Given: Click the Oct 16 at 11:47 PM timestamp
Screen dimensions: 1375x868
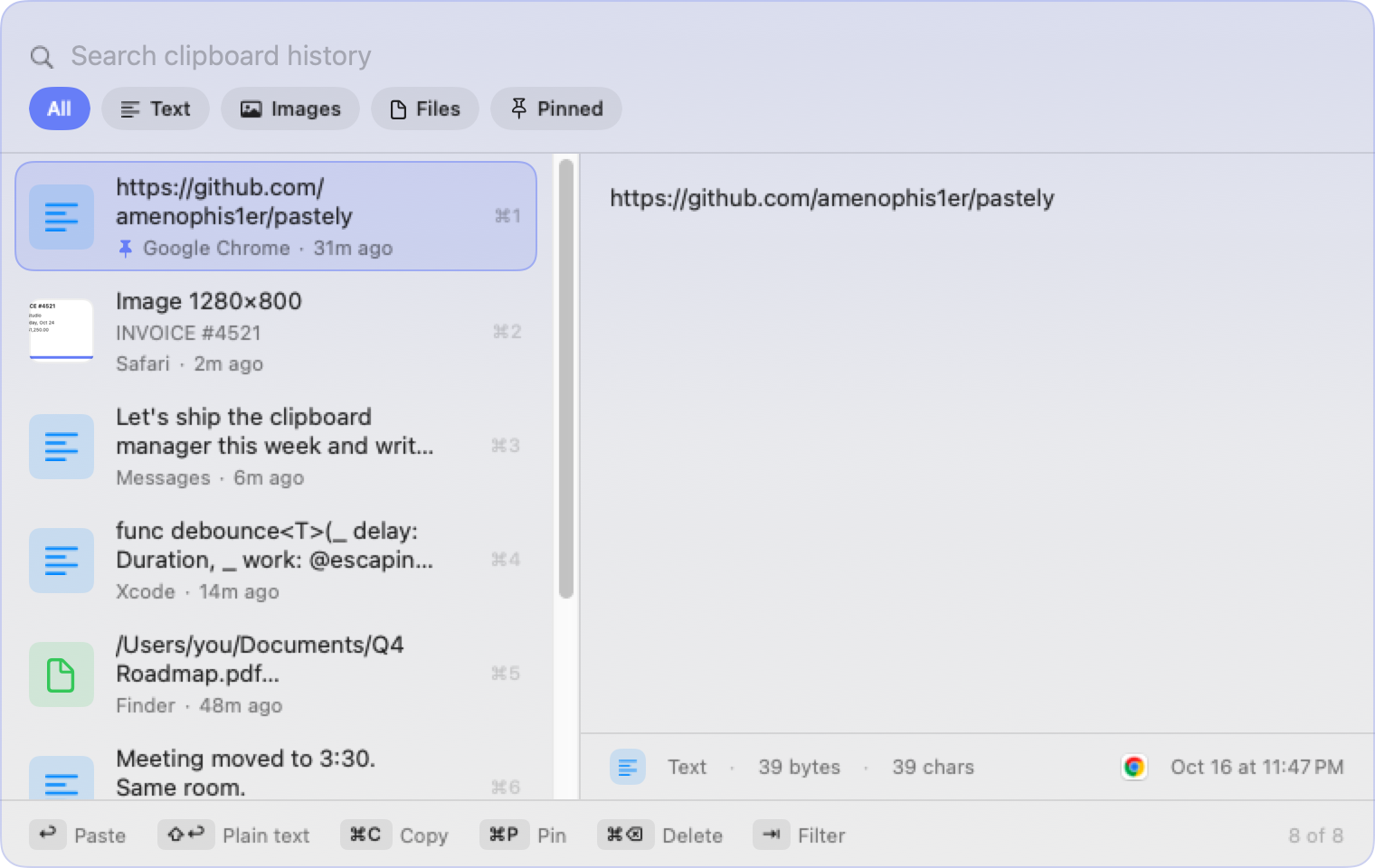Looking at the screenshot, I should tap(1257, 767).
